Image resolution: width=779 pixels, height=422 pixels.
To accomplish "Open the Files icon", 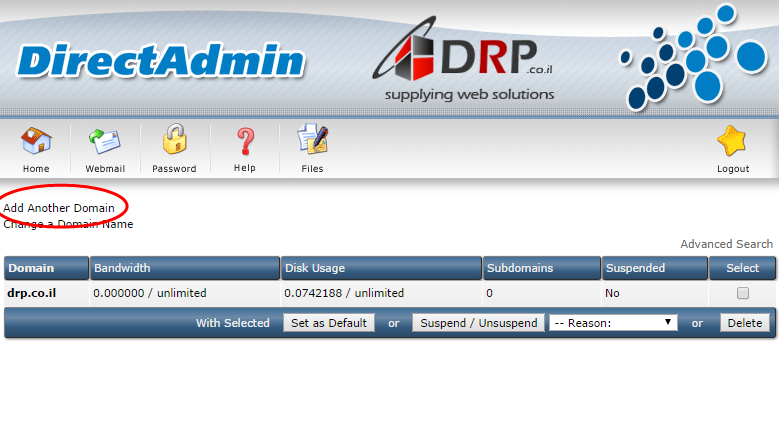I will (x=312, y=142).
